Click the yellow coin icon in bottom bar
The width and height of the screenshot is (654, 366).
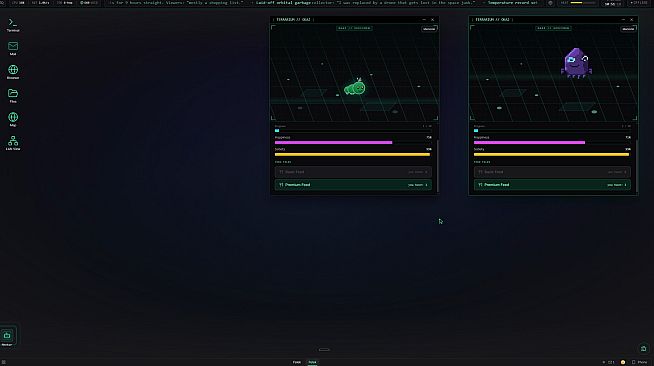click(x=623, y=362)
